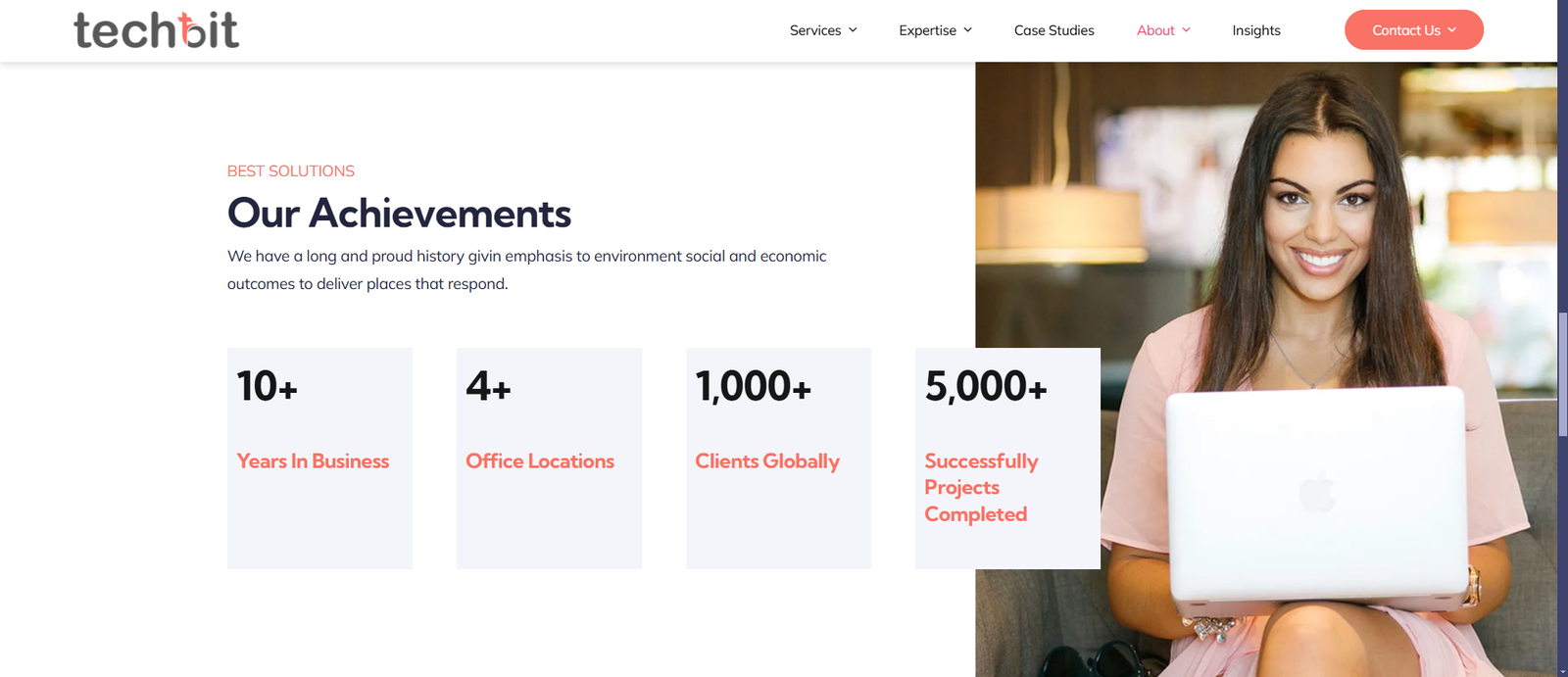
Task: Click the Office Locations label
Action: tap(540, 460)
